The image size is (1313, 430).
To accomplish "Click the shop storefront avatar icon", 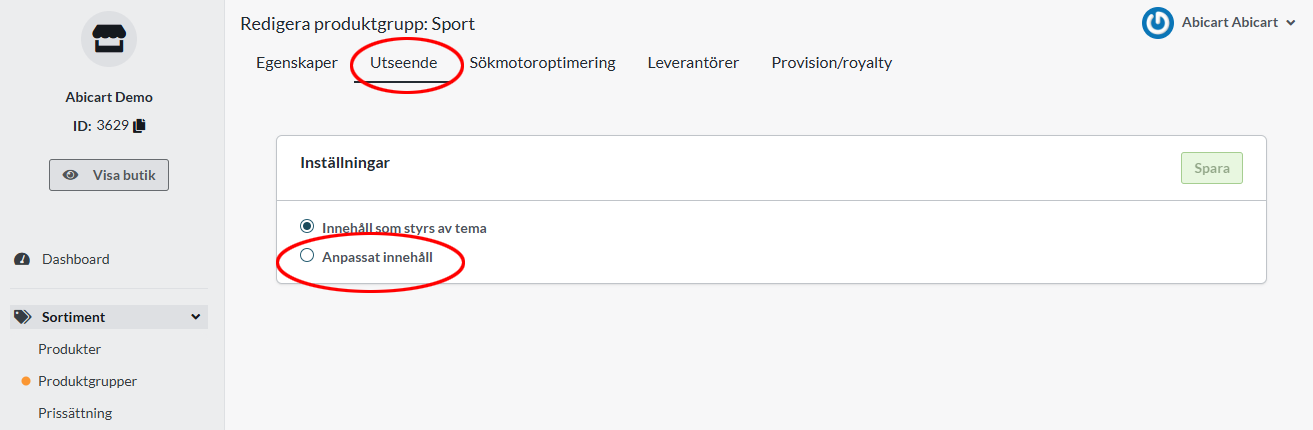I will [108, 39].
